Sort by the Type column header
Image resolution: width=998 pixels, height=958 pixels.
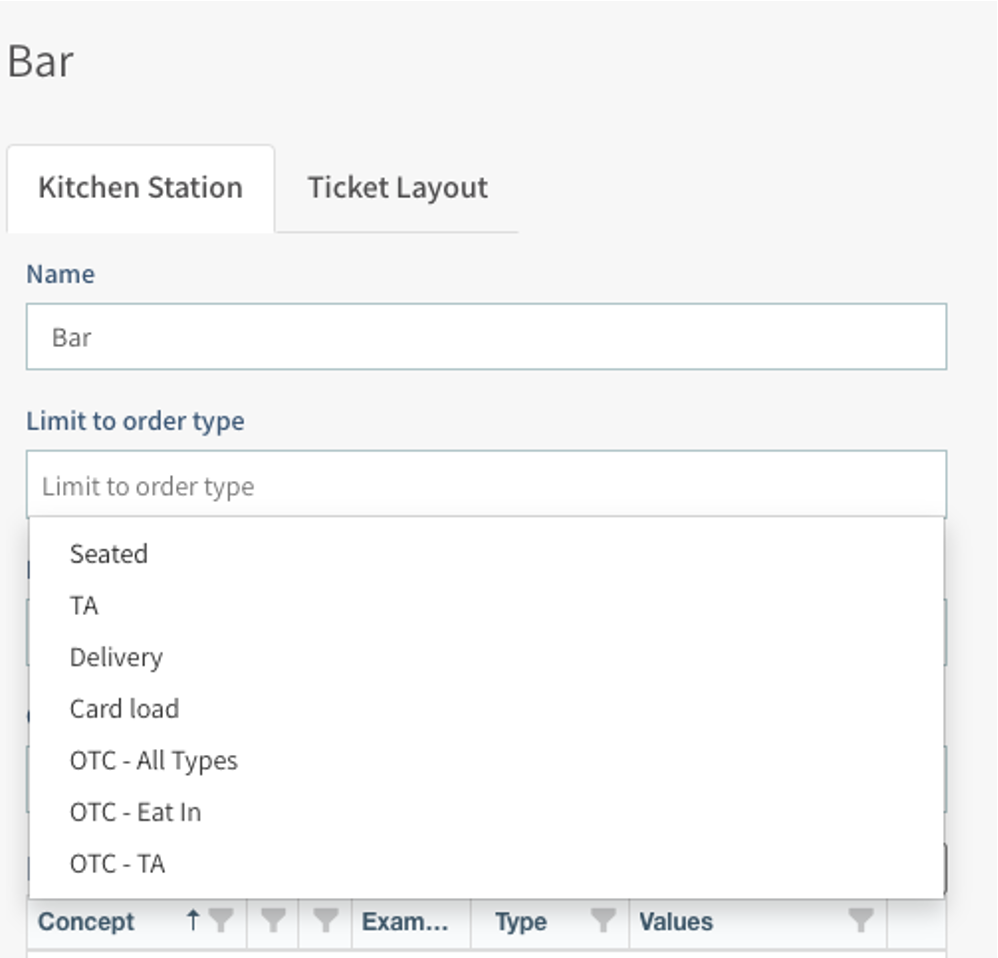tap(521, 921)
